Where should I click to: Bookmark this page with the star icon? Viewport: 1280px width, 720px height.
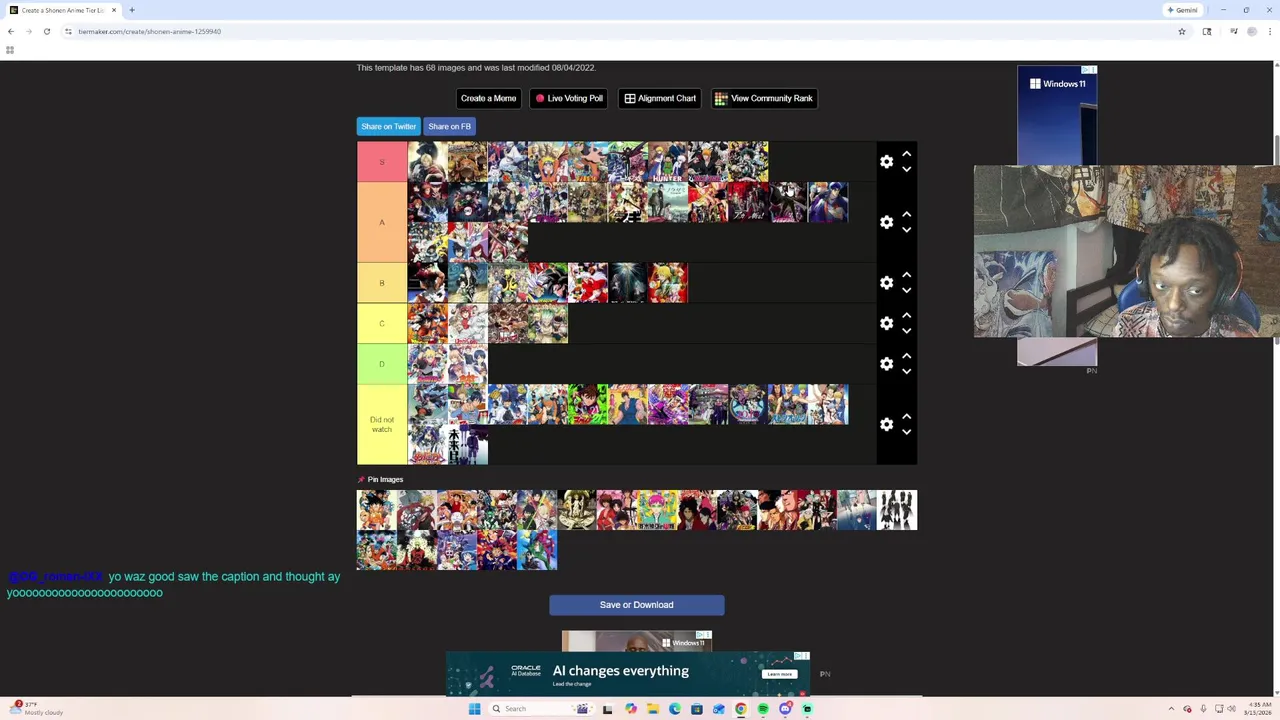coord(1181,31)
